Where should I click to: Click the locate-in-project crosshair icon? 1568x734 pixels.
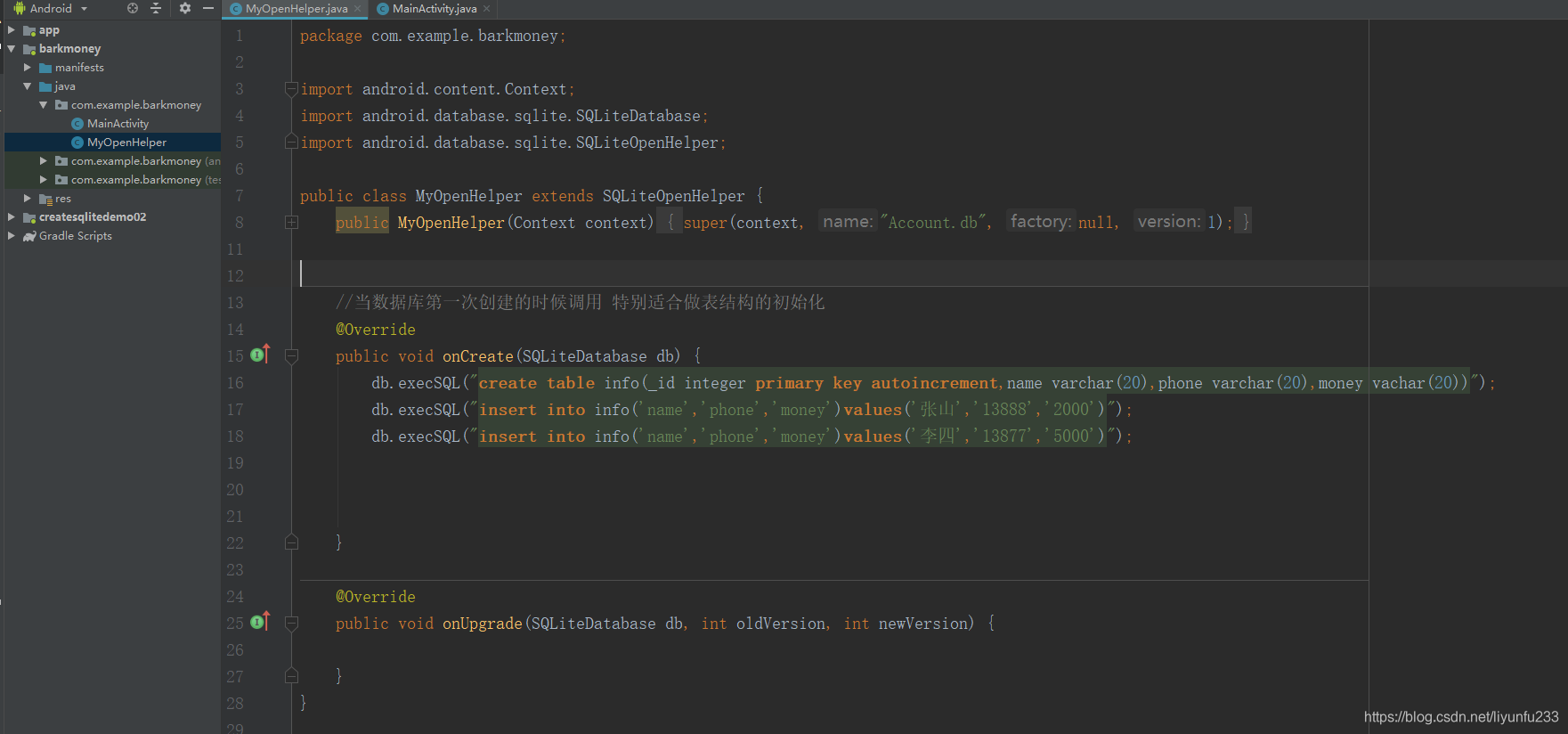tap(133, 8)
